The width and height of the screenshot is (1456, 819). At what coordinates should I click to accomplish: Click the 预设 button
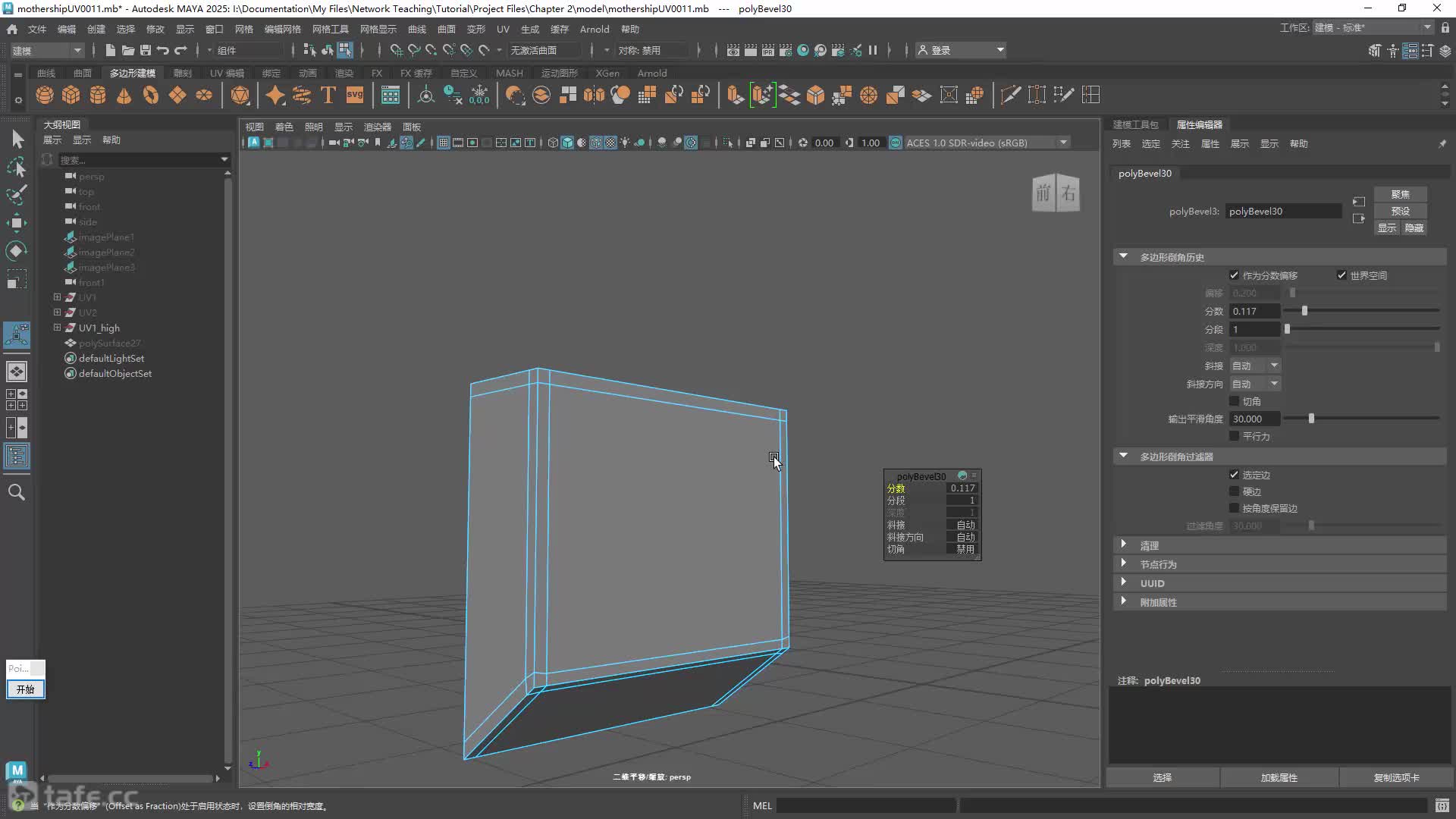click(x=1400, y=211)
